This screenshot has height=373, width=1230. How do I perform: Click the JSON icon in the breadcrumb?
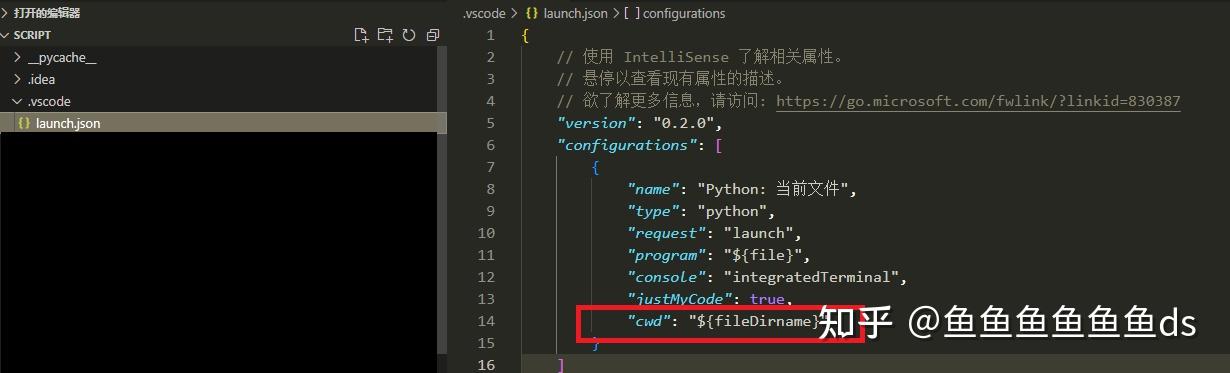pyautogui.click(x=532, y=13)
